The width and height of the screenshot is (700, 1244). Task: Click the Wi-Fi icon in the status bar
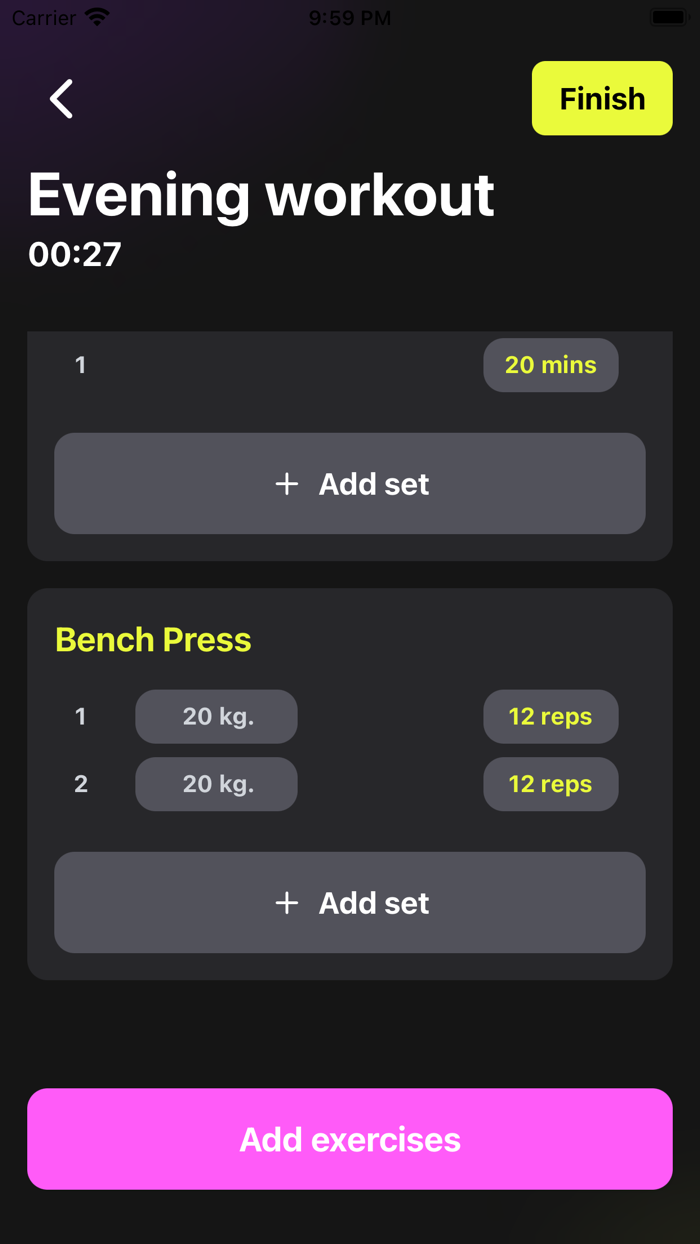[94, 17]
